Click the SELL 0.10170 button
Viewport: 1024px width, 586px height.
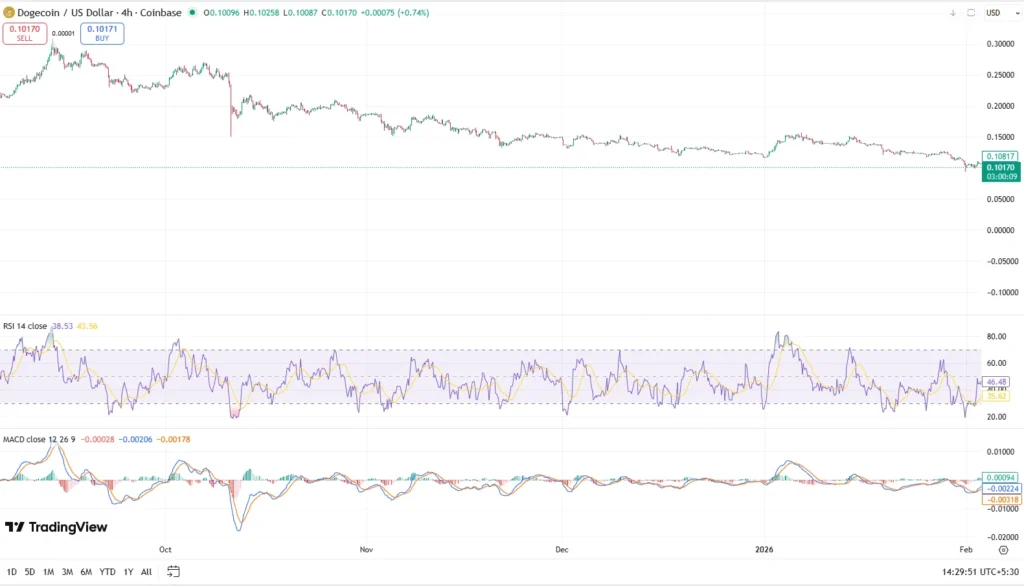coord(25,34)
